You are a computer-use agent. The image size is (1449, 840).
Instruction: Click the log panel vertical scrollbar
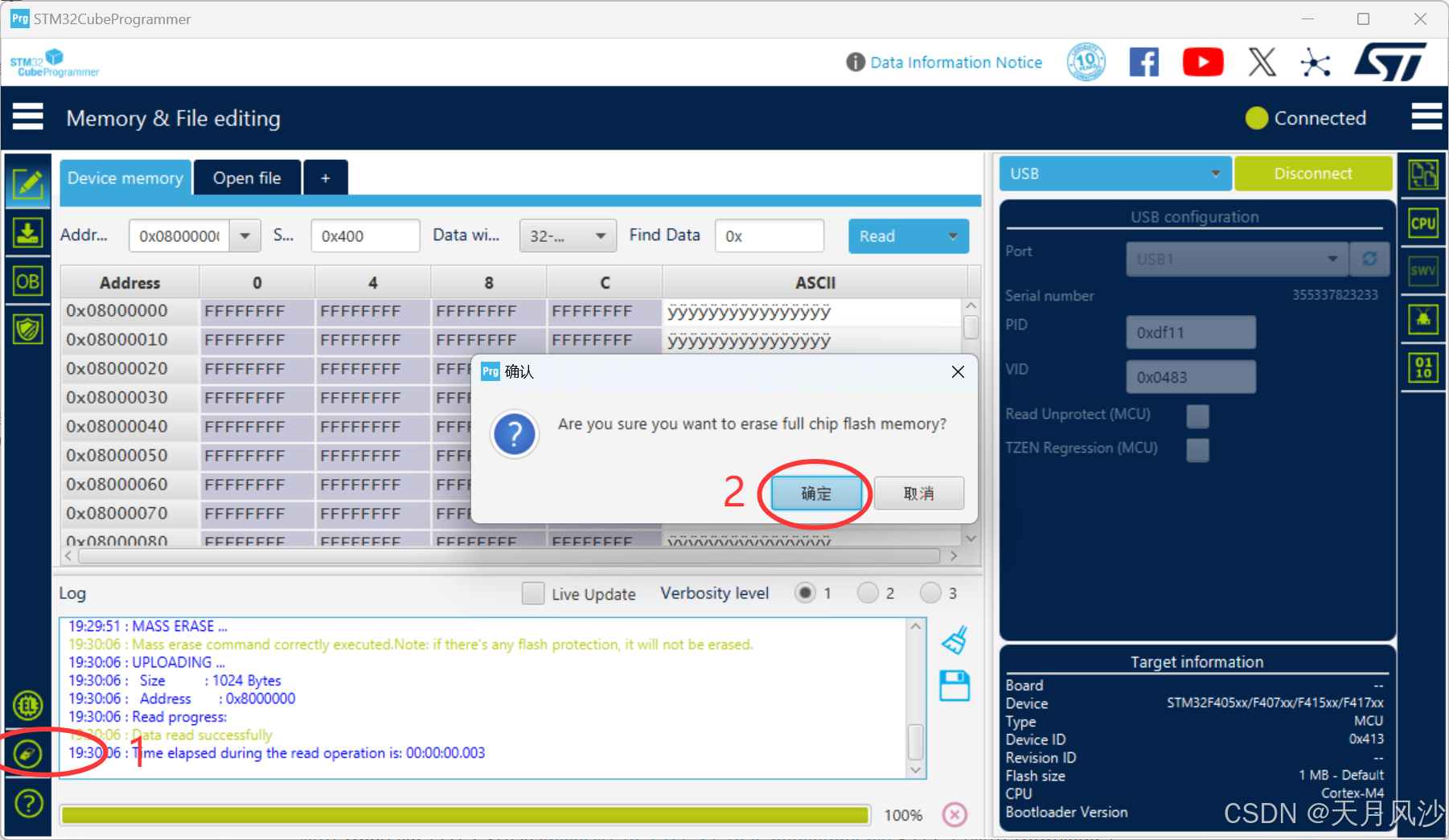(915, 742)
